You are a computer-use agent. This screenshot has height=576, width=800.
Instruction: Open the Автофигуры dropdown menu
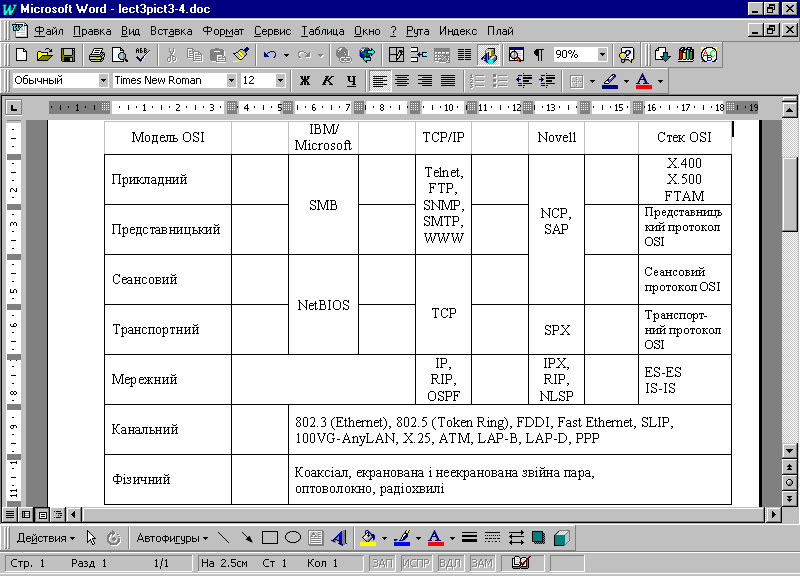[172, 538]
